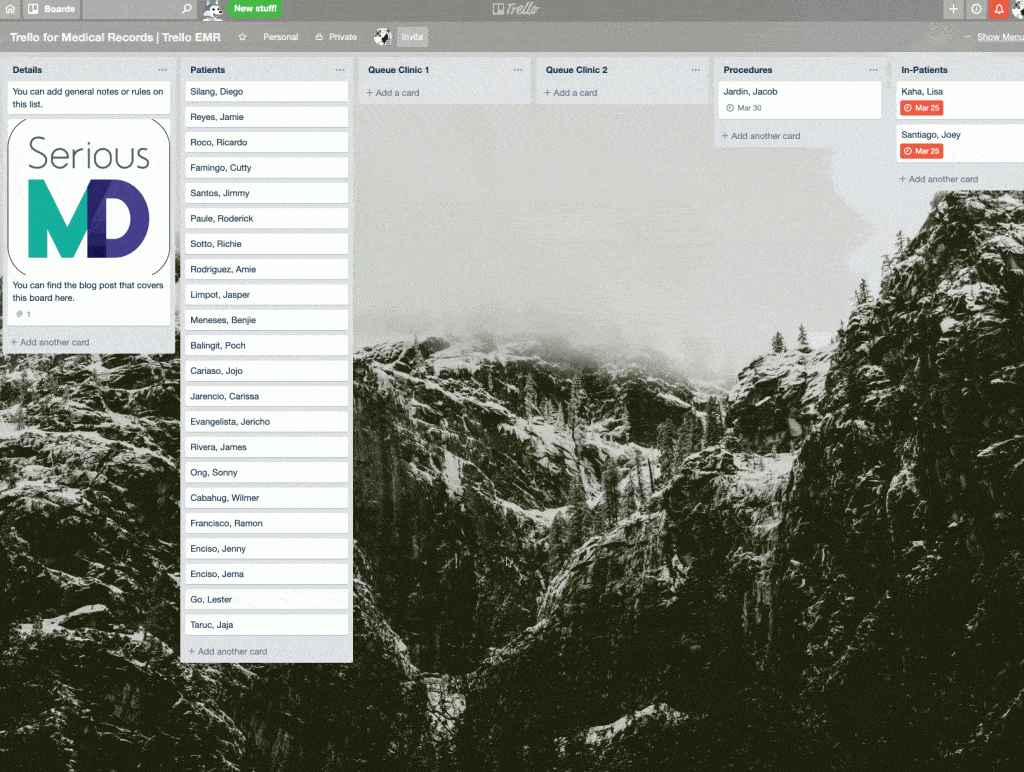1024x772 pixels.
Task: Go to Trello home icon
Action: [10, 9]
